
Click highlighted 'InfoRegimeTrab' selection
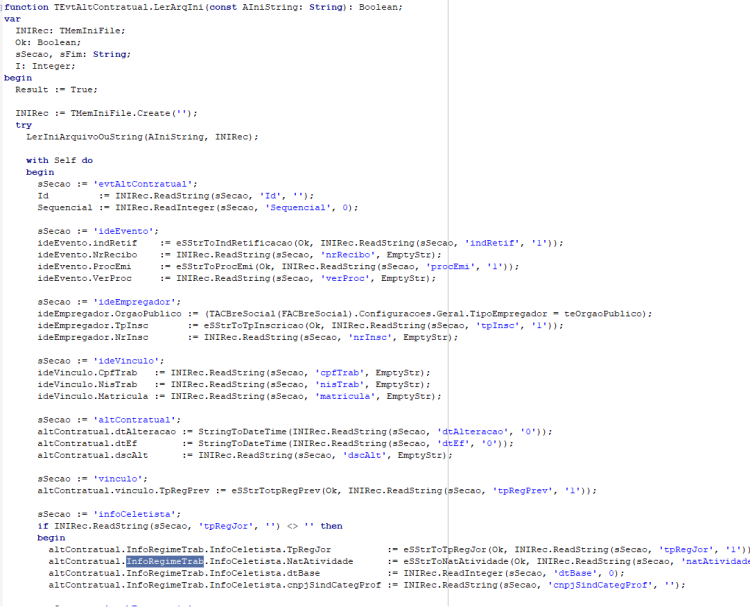(x=165, y=562)
